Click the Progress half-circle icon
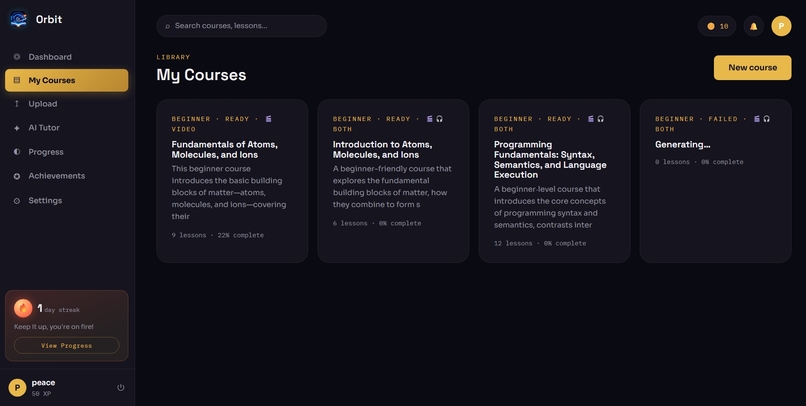Viewport: 806px width, 406px height. tap(17, 152)
